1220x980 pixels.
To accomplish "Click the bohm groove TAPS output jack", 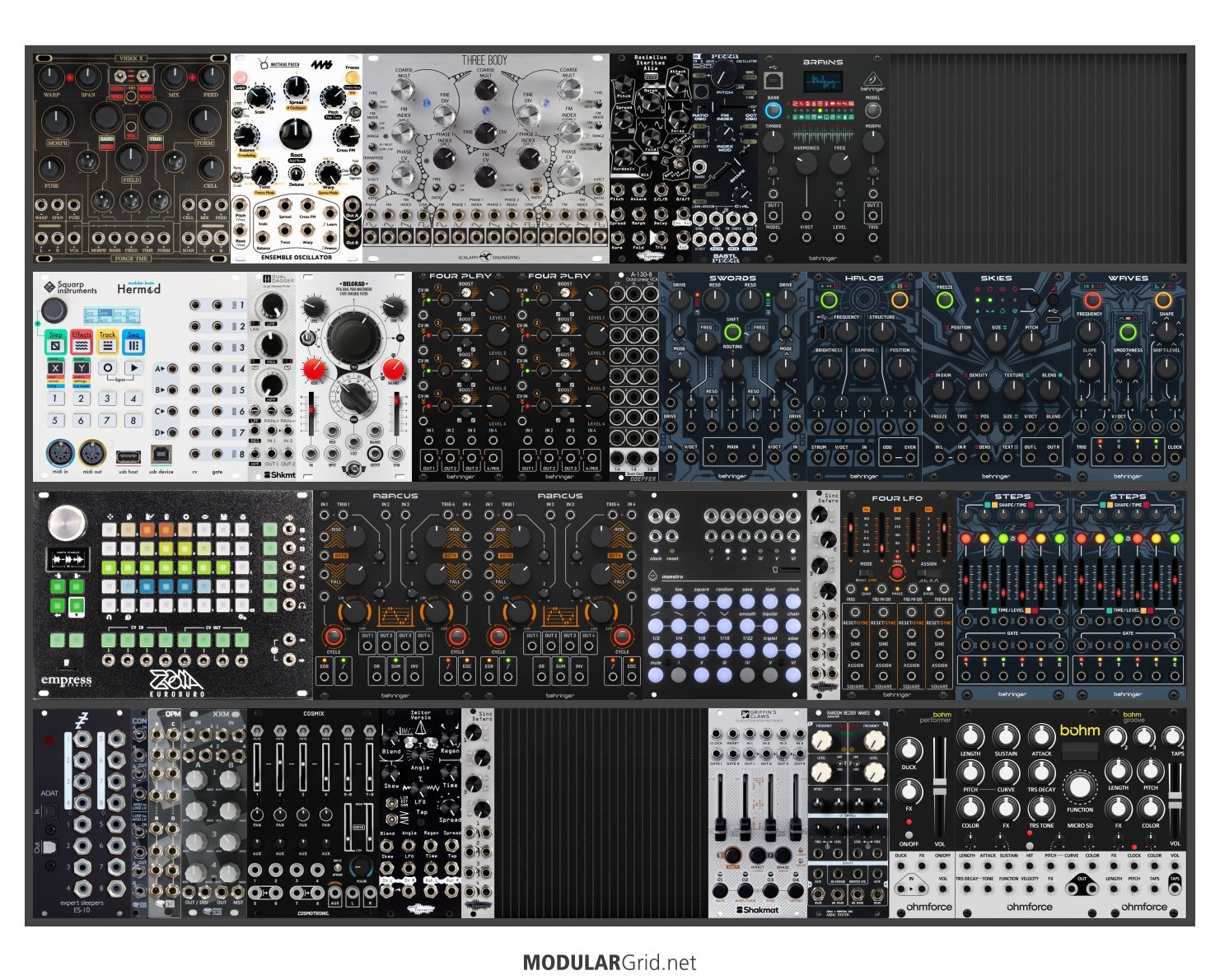I will click(x=1175, y=889).
